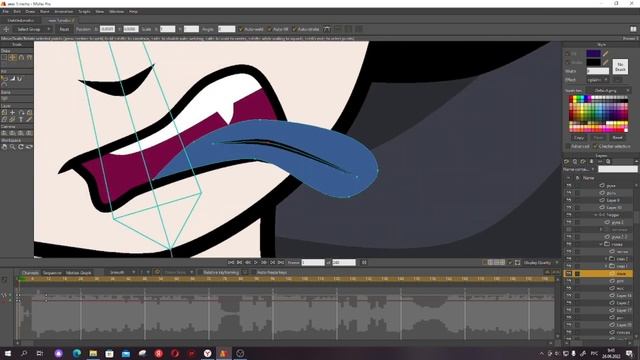Toggle the Auto-fill checkbox
640x360 pixels.
point(269,29)
